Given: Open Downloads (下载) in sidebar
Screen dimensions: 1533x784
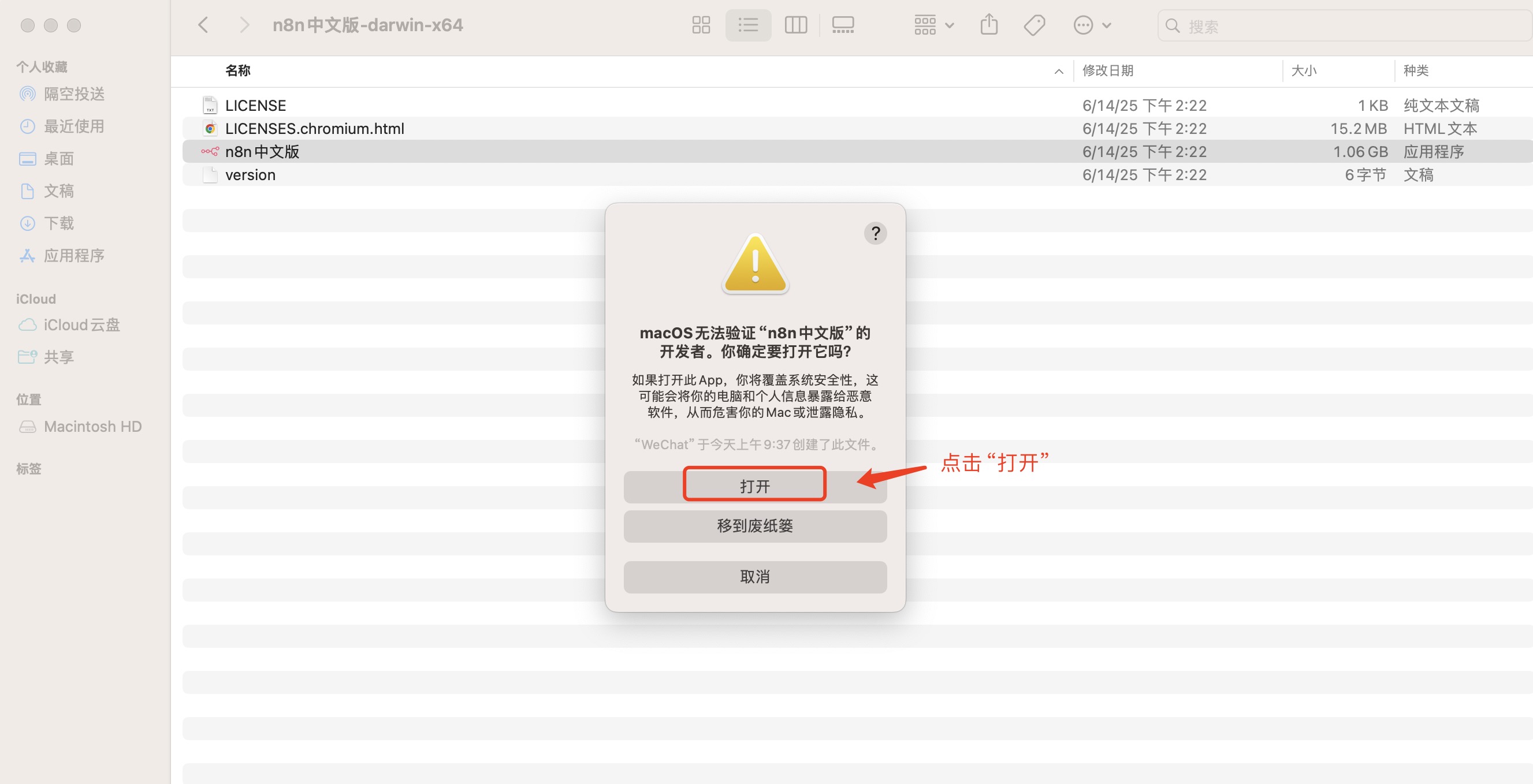Looking at the screenshot, I should (47, 223).
